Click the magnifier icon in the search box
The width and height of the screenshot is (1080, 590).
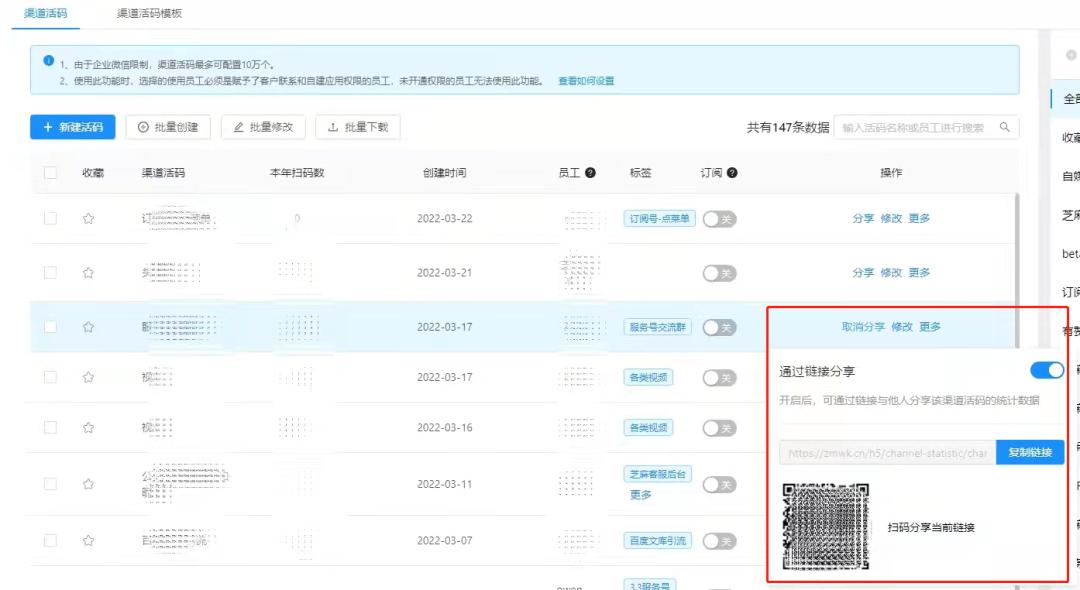click(1005, 127)
